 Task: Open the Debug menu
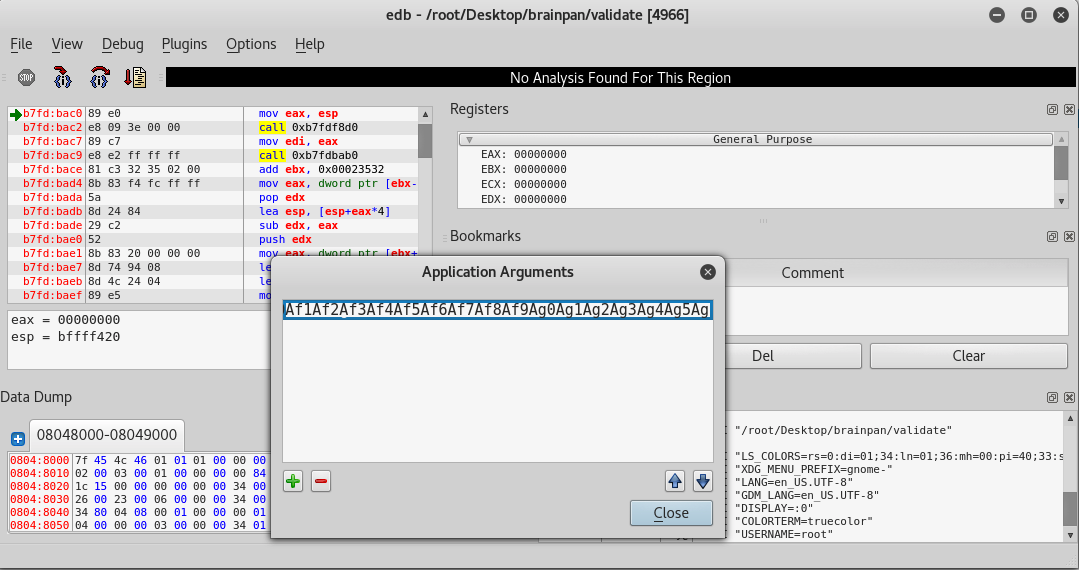[122, 44]
